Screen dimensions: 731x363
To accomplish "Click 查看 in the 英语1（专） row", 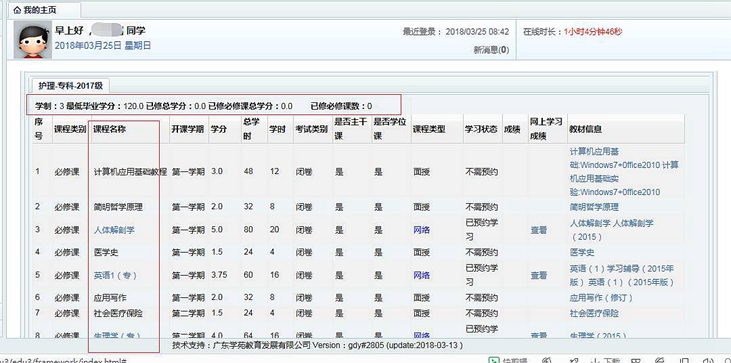I will tap(539, 275).
